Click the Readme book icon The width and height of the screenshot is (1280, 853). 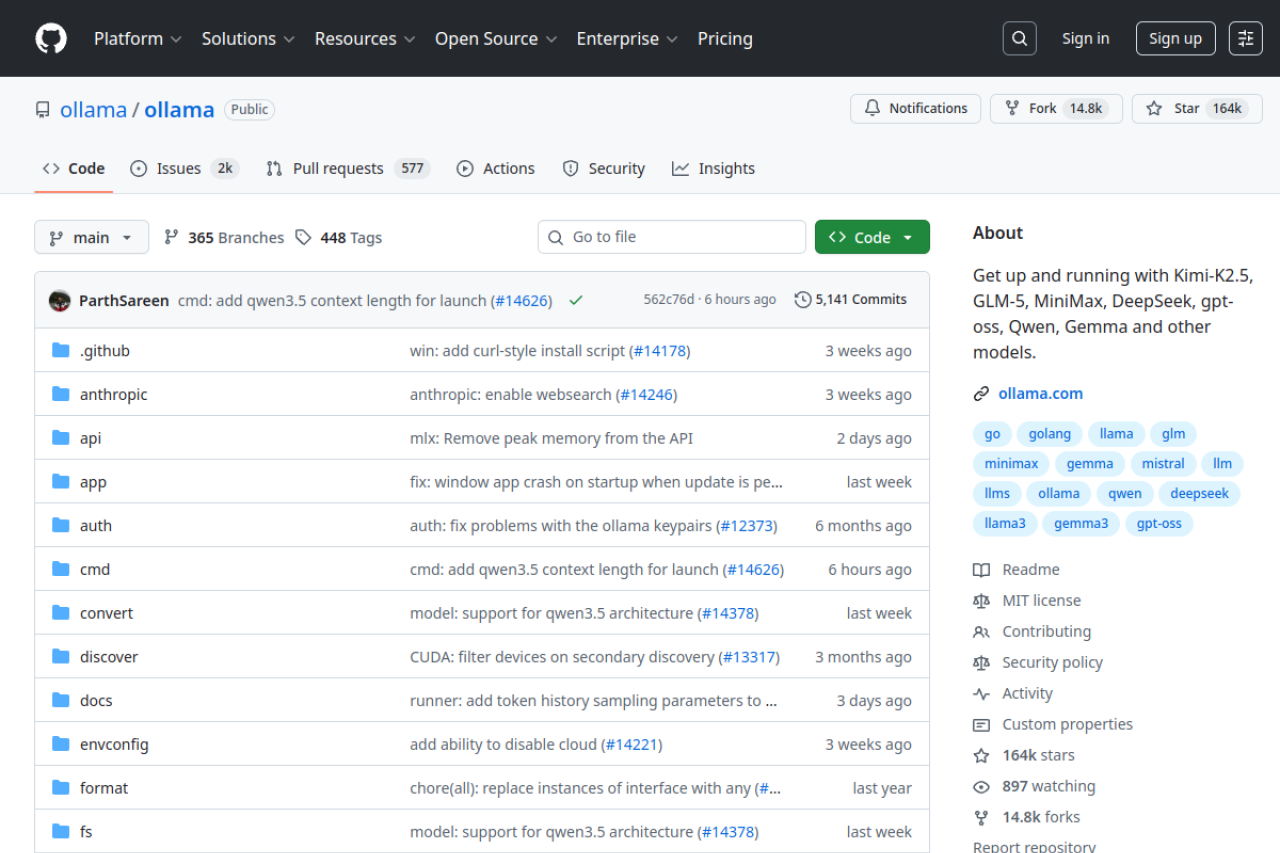(x=981, y=569)
